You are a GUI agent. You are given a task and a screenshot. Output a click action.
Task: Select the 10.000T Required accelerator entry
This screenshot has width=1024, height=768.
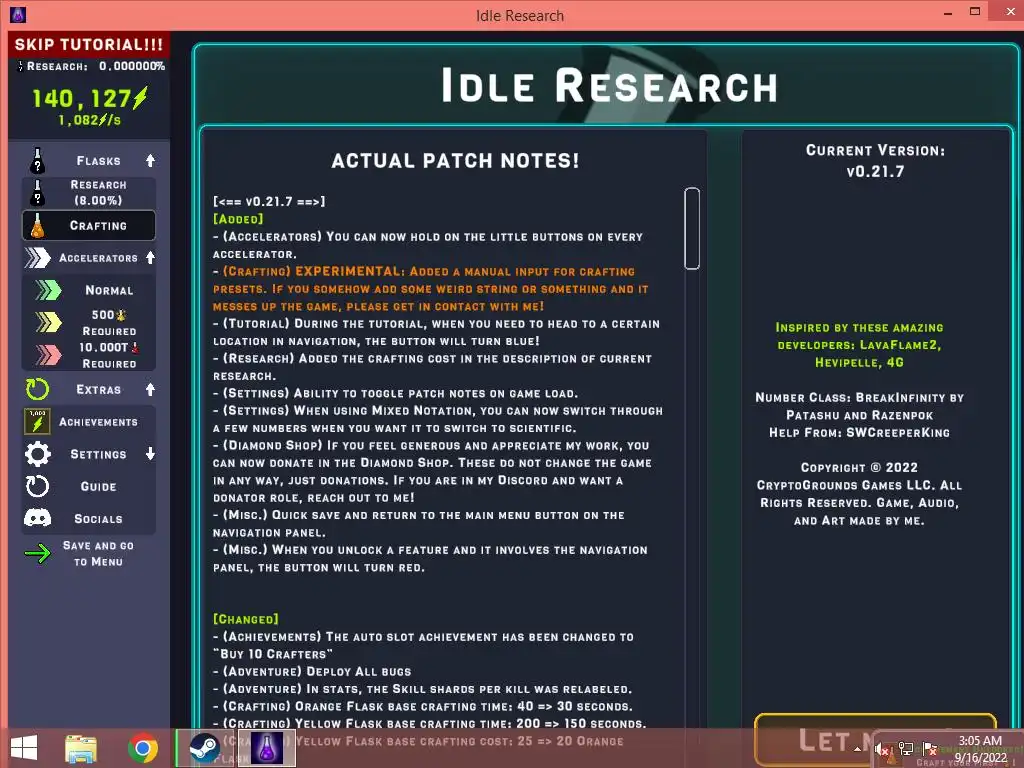coord(89,355)
